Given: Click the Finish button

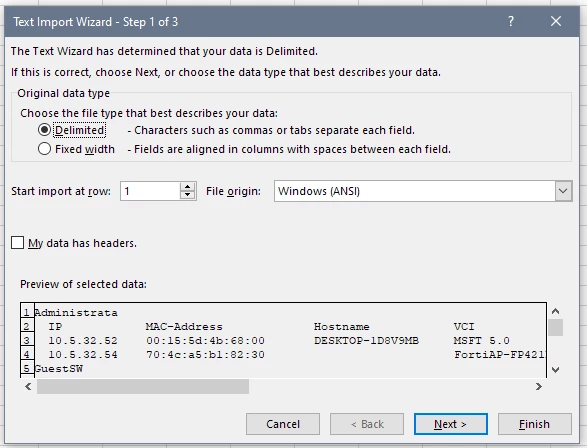Looking at the screenshot, I should coord(535,424).
